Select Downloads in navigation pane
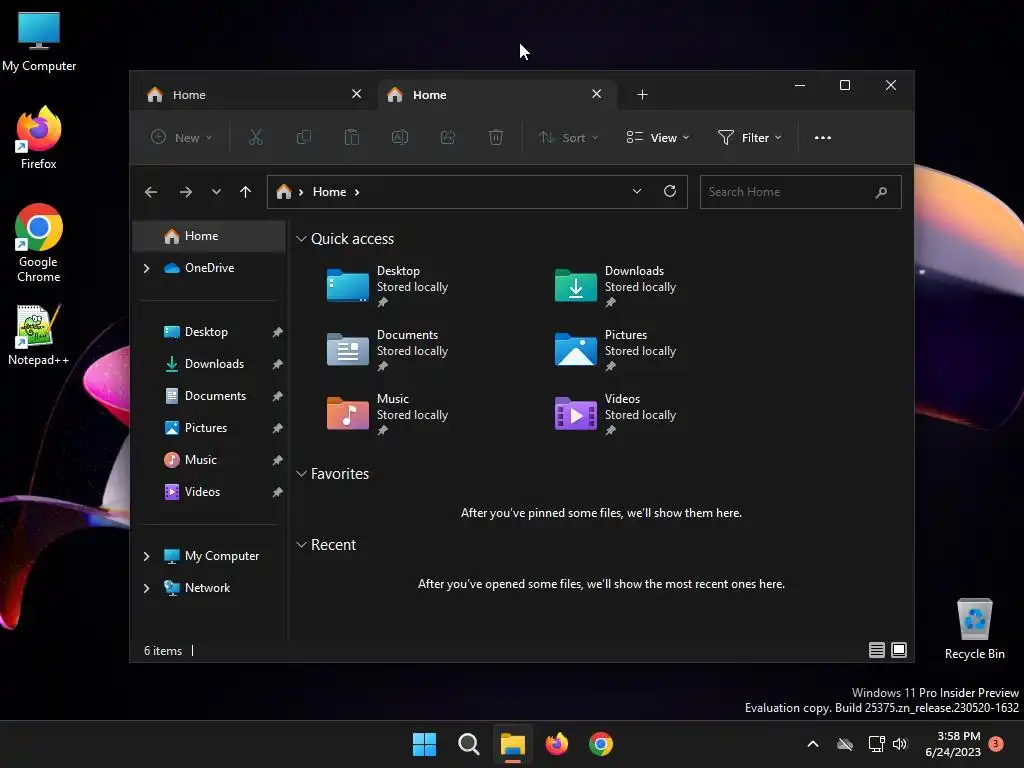Viewport: 1024px width, 768px height. tap(209, 364)
